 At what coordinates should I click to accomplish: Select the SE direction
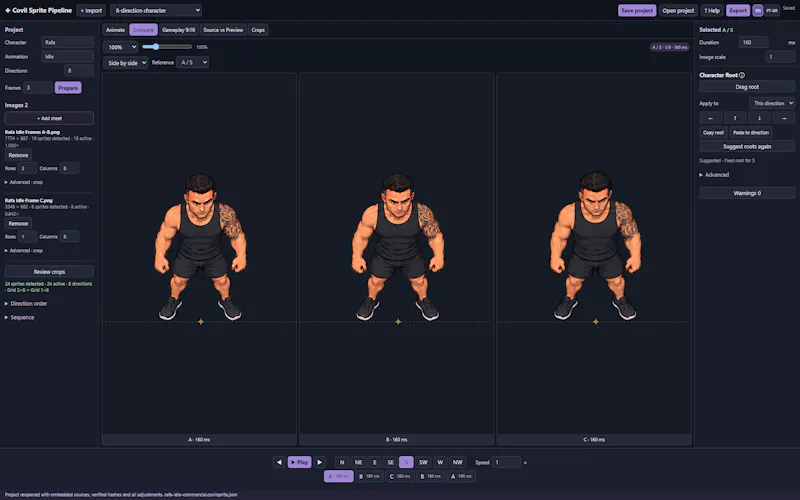point(390,462)
